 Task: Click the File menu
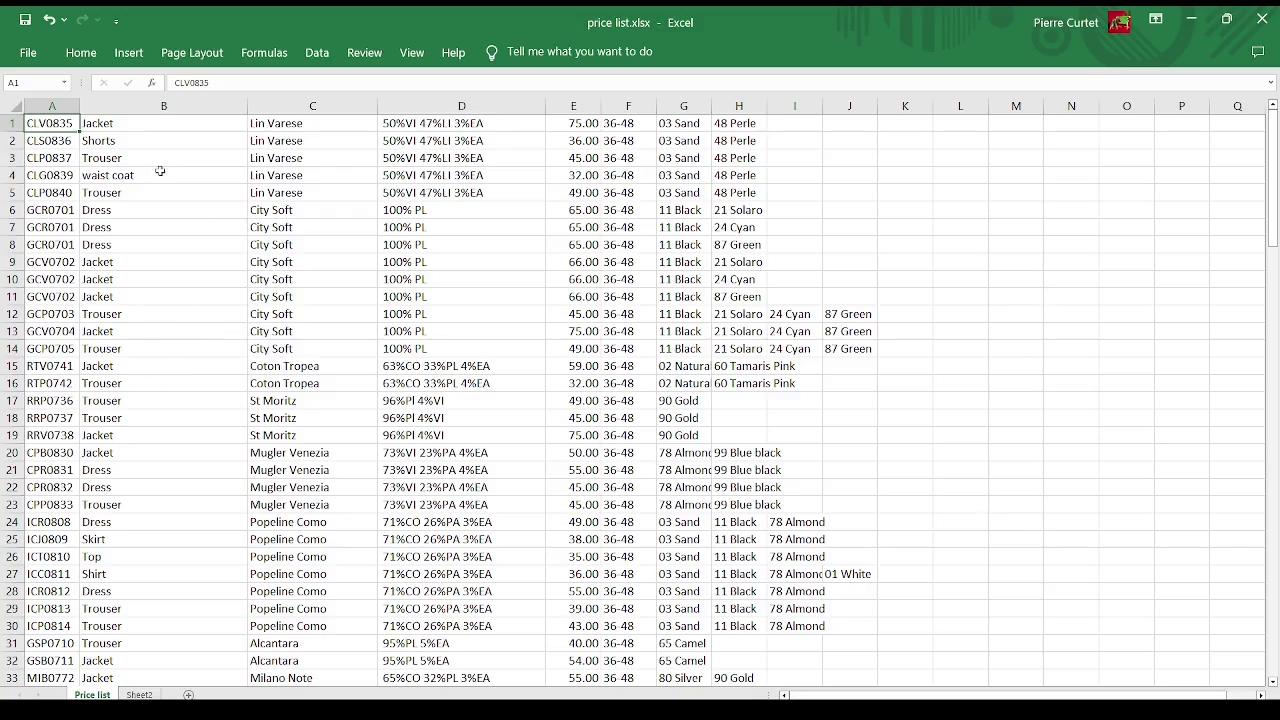pos(28,52)
